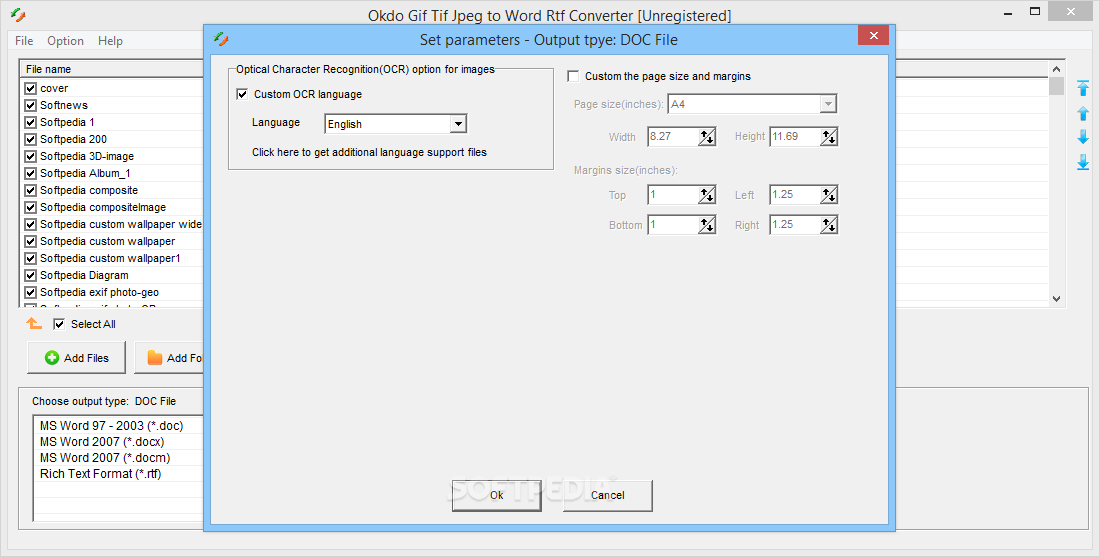Open the Option menu
The image size is (1100, 557).
tap(65, 41)
